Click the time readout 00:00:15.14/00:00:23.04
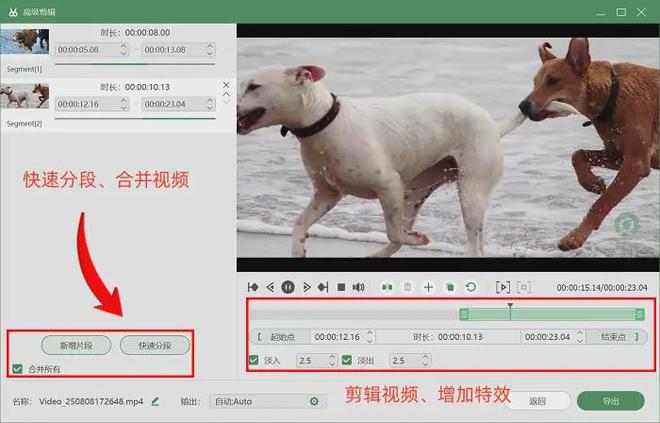Screen dimensions: 660x423 [602, 288]
